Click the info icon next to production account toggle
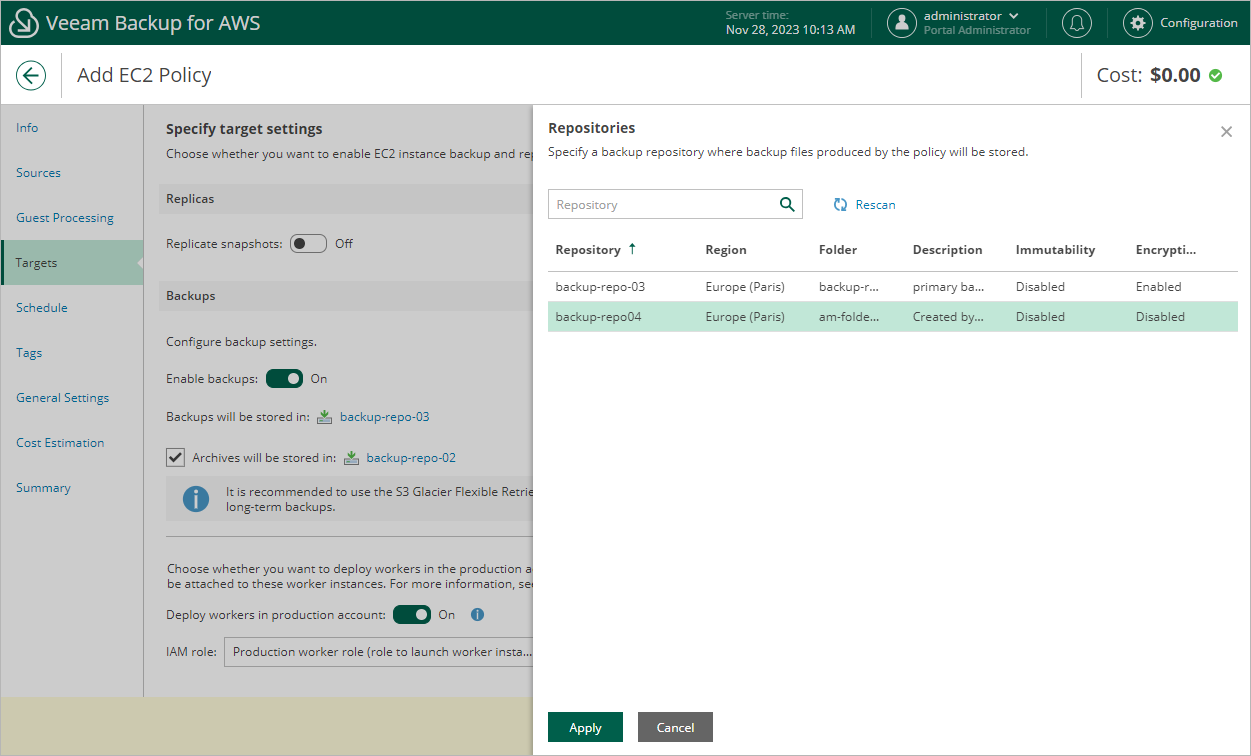1251x756 pixels. click(477, 615)
